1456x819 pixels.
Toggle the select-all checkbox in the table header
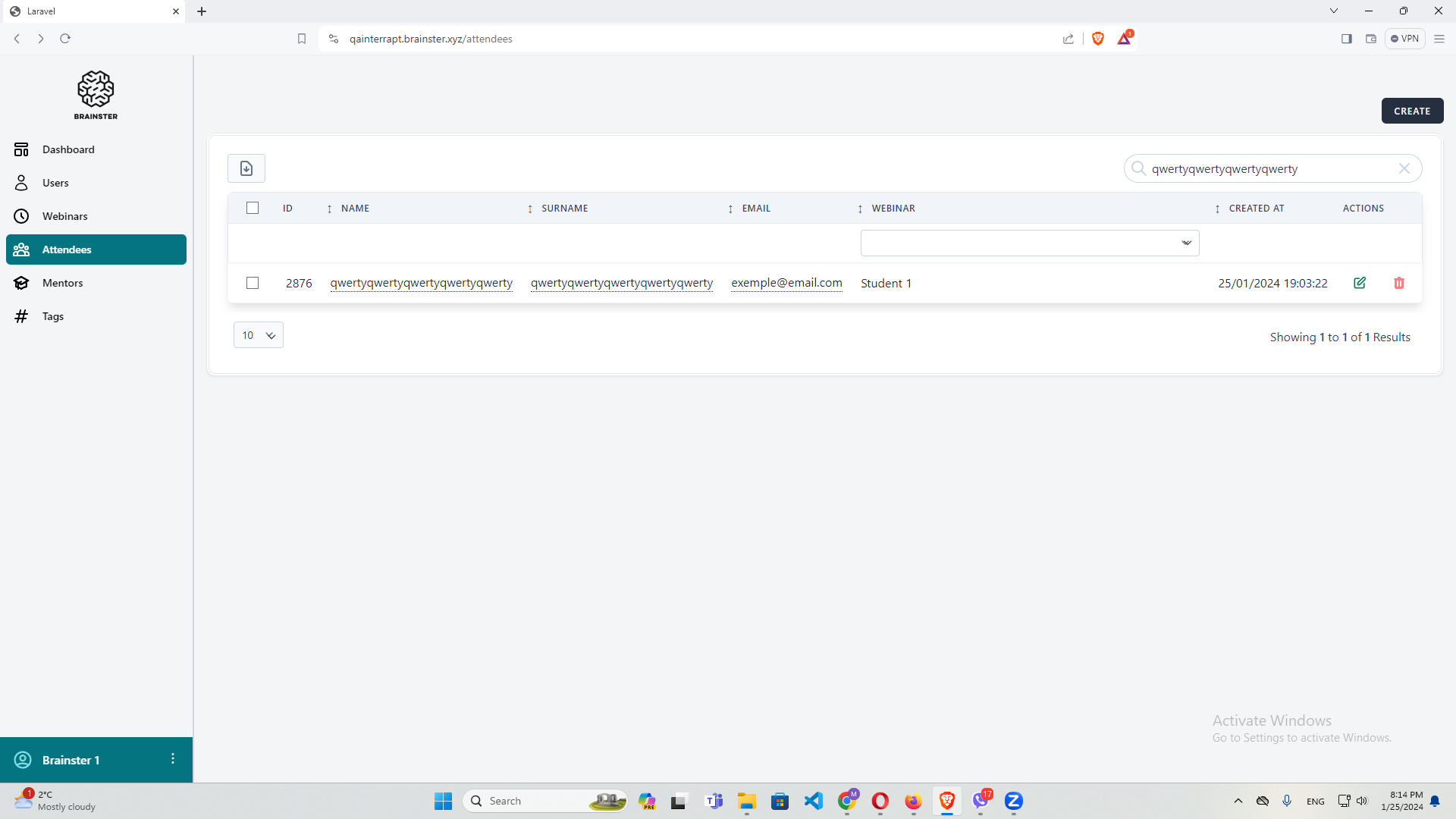pyautogui.click(x=253, y=208)
